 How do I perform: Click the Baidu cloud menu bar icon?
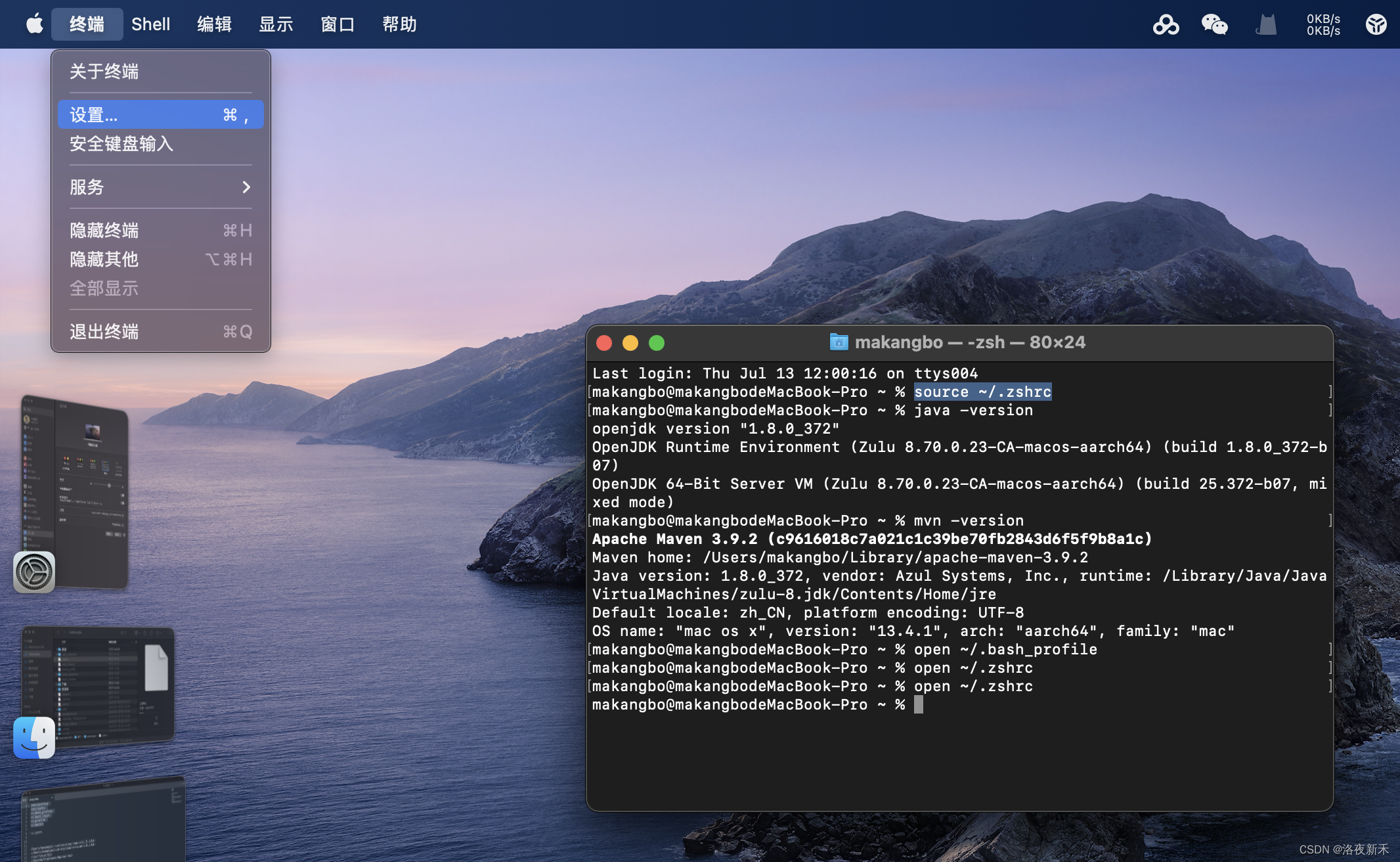[1166, 24]
